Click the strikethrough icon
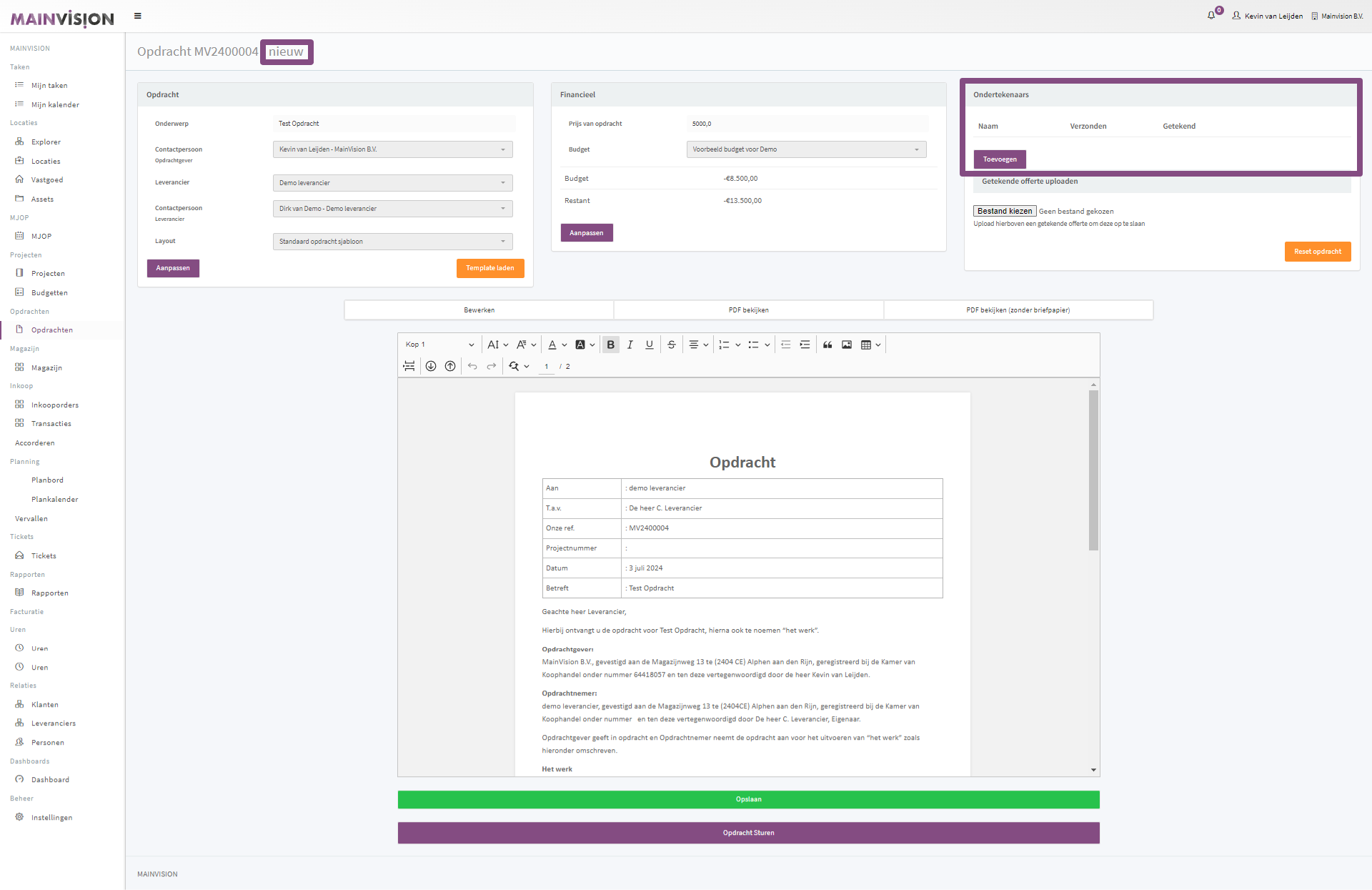 point(671,345)
